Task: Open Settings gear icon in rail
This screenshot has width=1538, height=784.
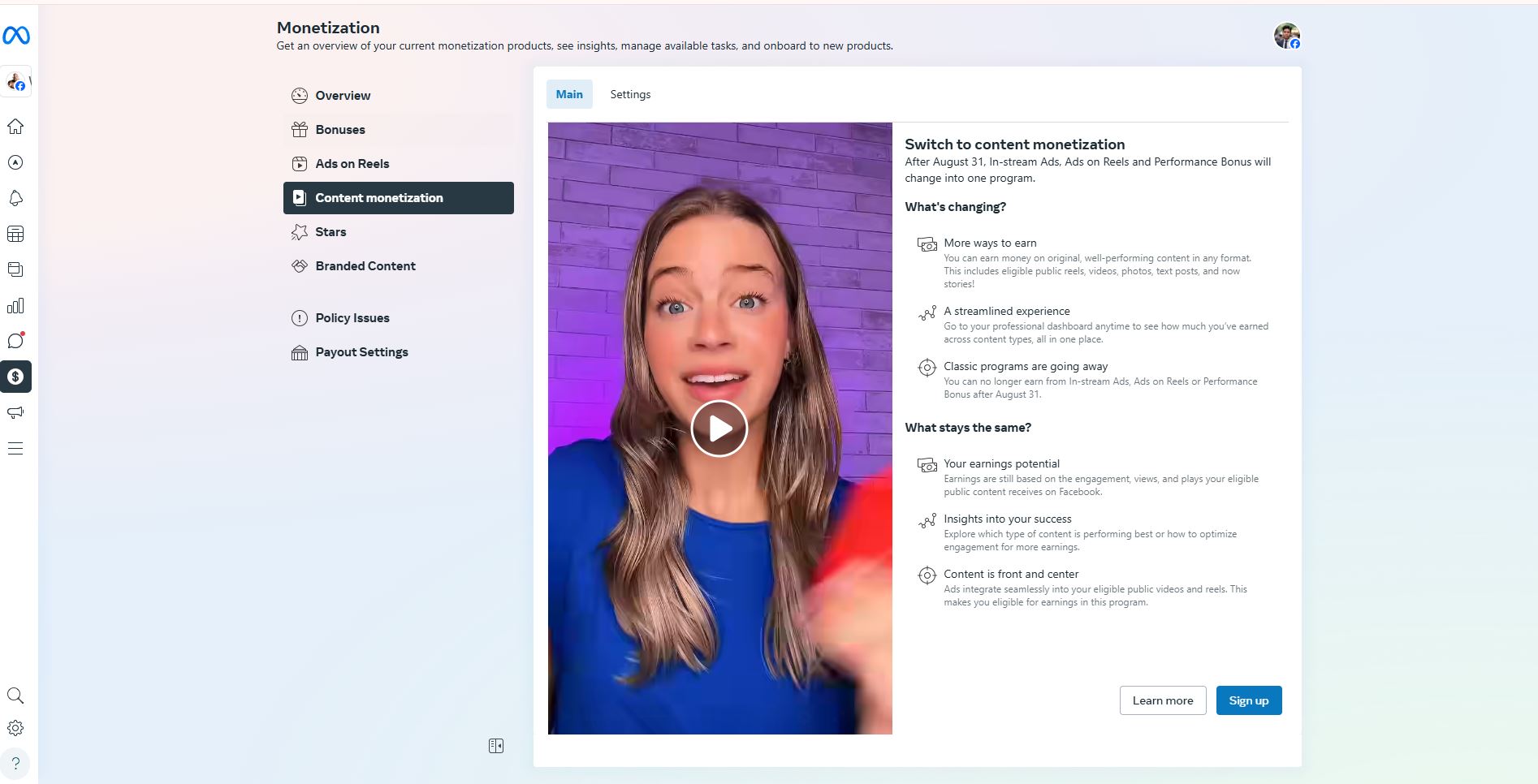Action: [x=15, y=728]
